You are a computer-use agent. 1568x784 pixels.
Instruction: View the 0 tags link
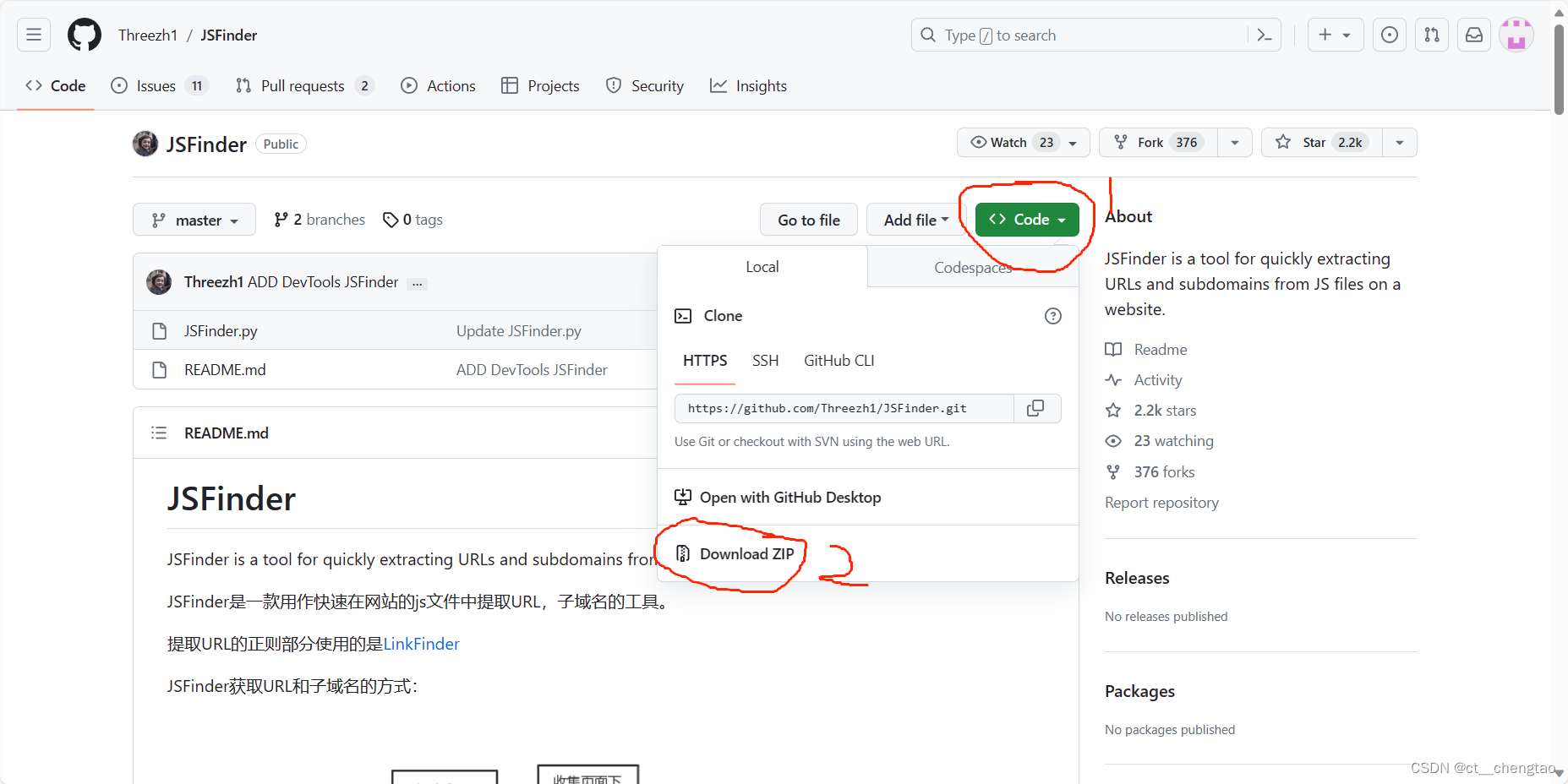pyautogui.click(x=412, y=220)
